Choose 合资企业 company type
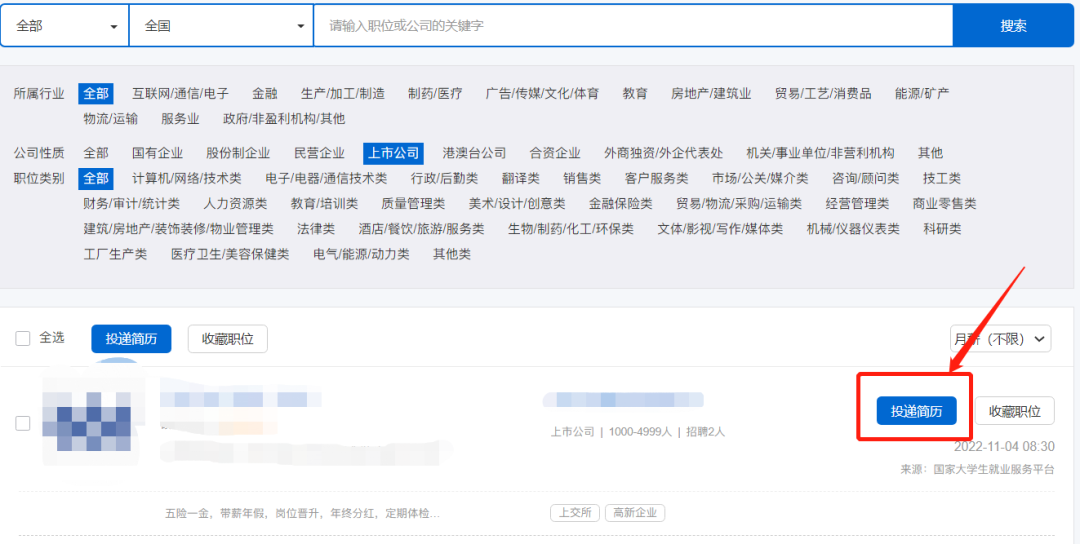Image resolution: width=1080 pixels, height=544 pixels. (555, 153)
